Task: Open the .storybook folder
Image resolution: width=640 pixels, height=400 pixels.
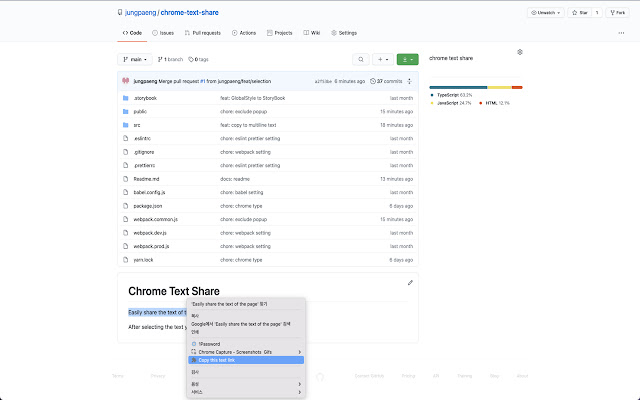Action: coord(145,98)
